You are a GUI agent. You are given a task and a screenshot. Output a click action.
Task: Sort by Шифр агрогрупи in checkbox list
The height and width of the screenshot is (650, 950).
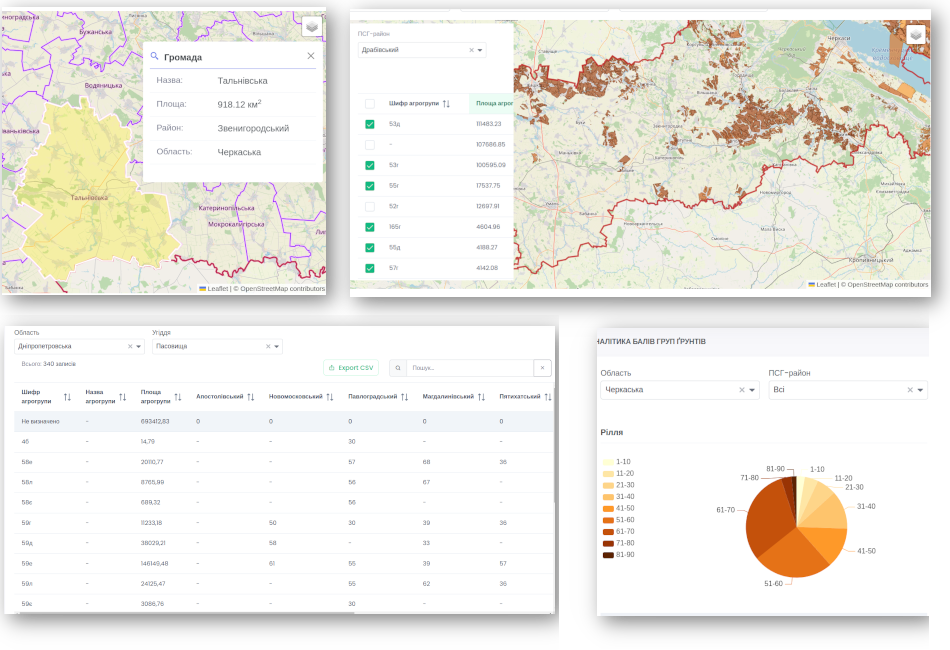point(446,103)
